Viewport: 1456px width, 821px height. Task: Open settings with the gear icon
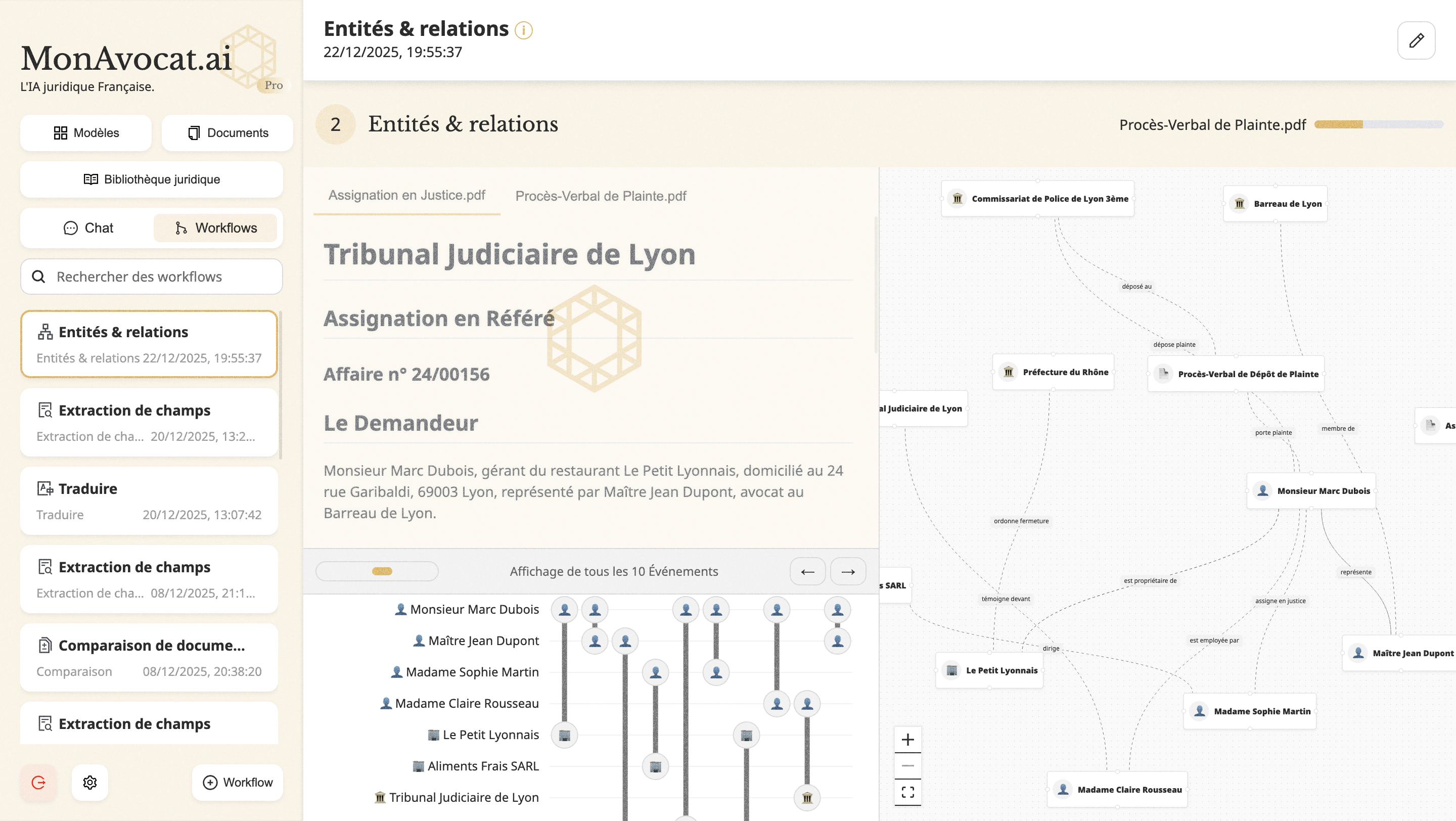90,782
